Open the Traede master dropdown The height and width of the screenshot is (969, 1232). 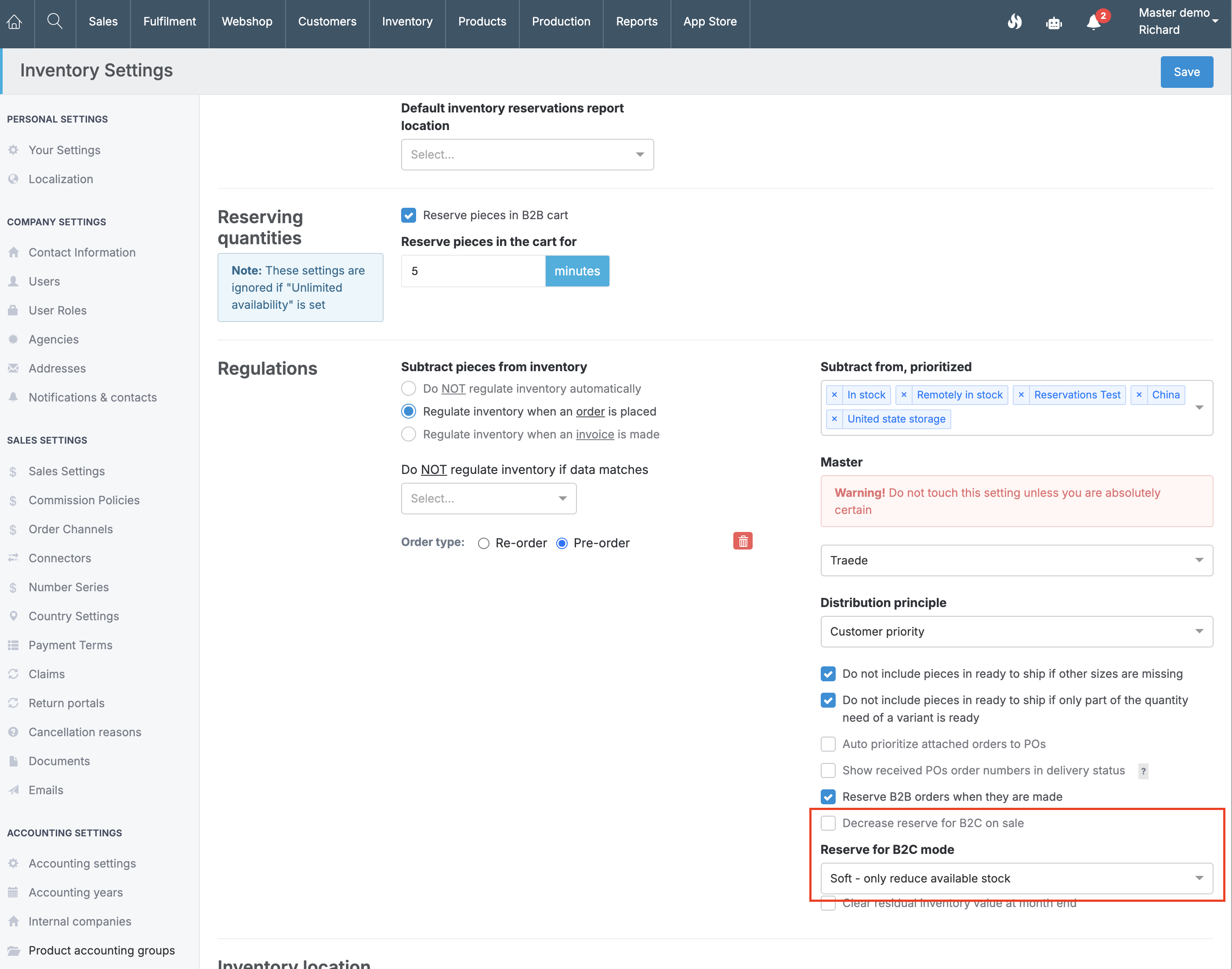(1016, 560)
